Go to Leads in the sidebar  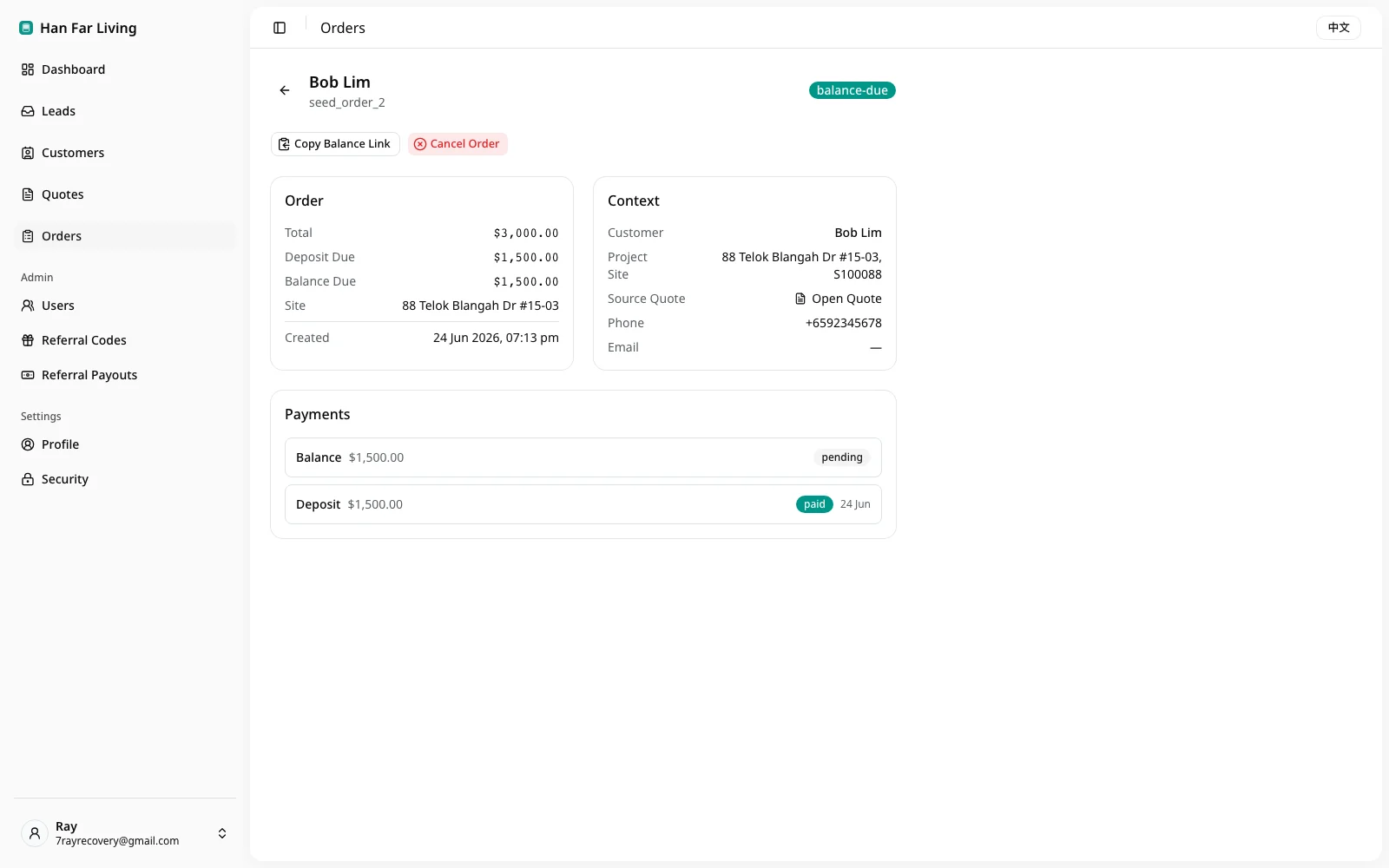pos(125,111)
